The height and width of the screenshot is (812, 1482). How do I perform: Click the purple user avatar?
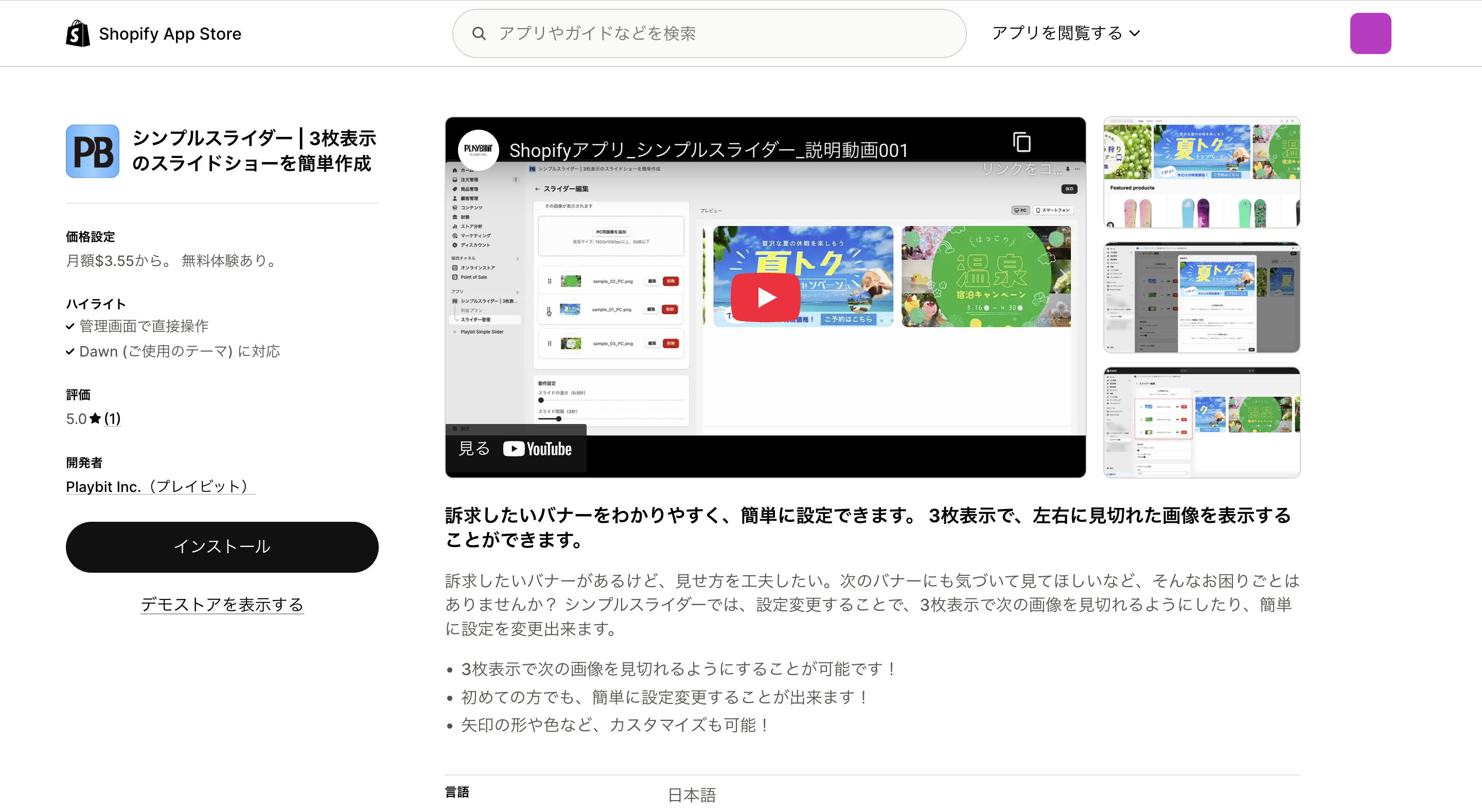(x=1370, y=33)
